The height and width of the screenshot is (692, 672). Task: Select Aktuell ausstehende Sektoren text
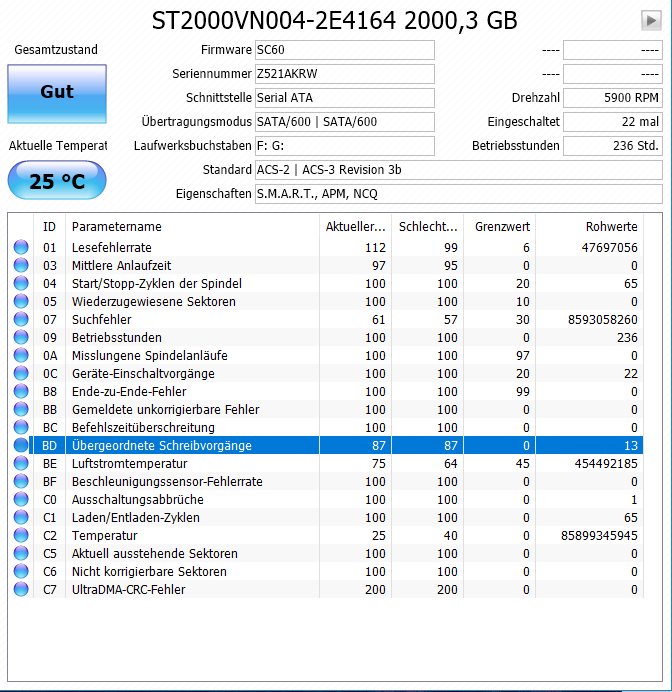coord(154,554)
